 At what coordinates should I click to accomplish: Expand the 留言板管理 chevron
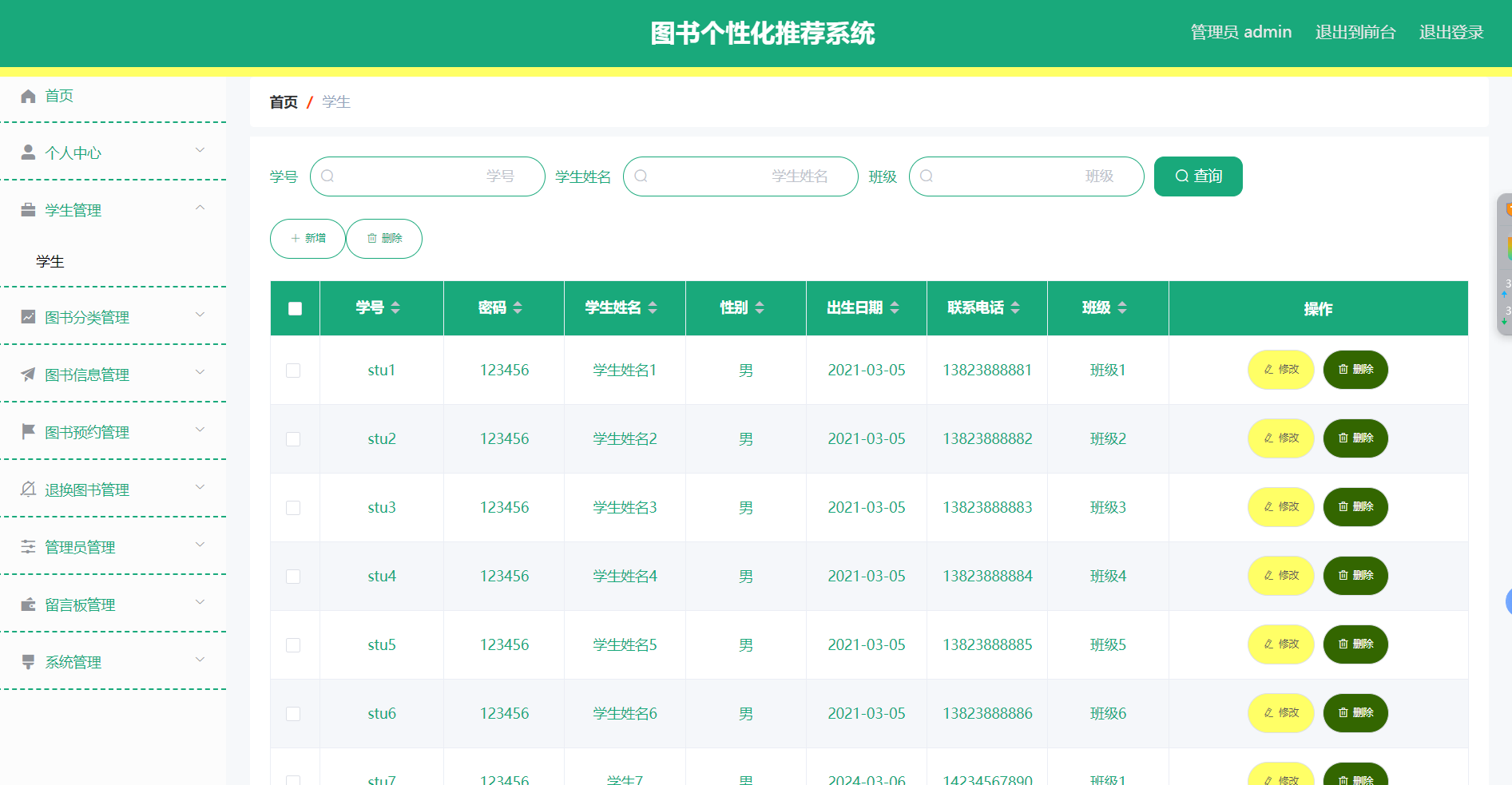click(x=200, y=602)
